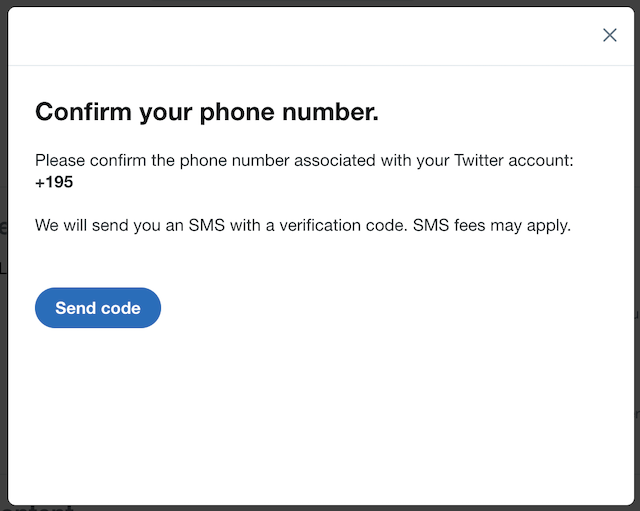The image size is (640, 511).
Task: Click the 'SMS fees may apply' text
Action: pos(492,225)
